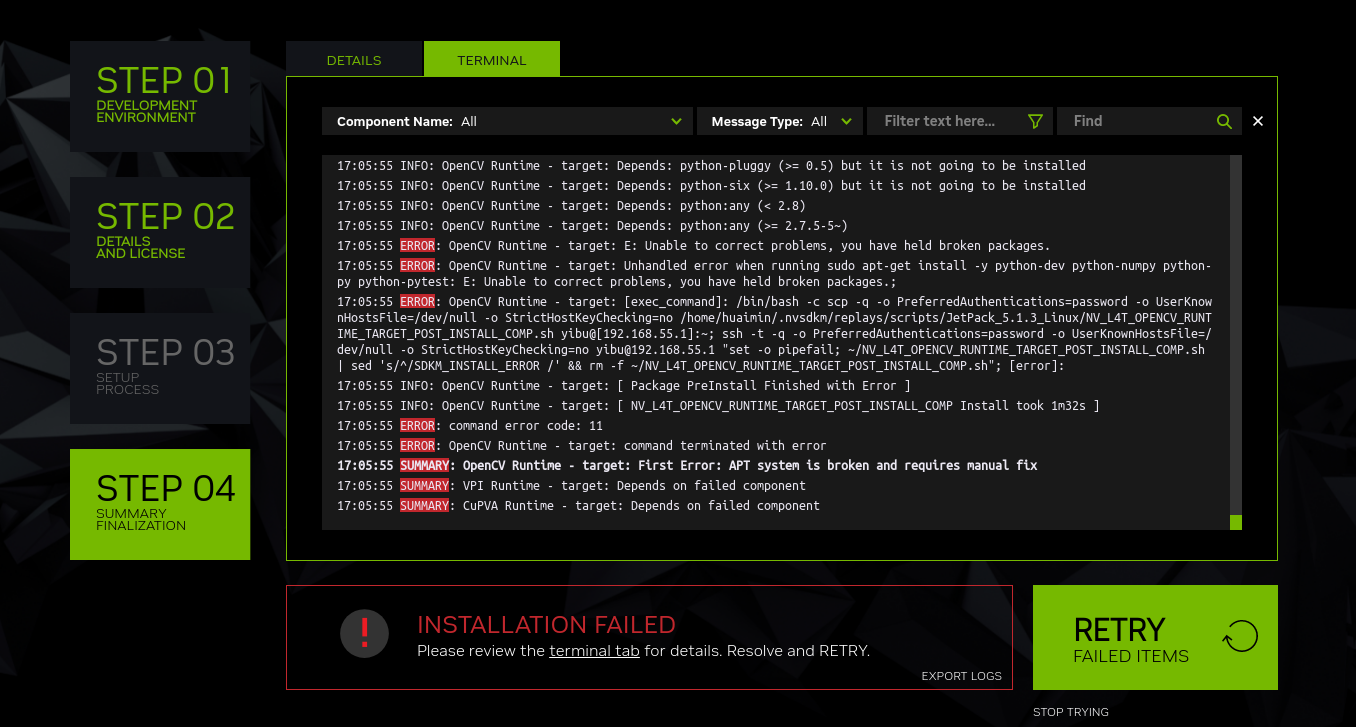
Task: Click the "command terminated with error" line
Action: coord(582,446)
